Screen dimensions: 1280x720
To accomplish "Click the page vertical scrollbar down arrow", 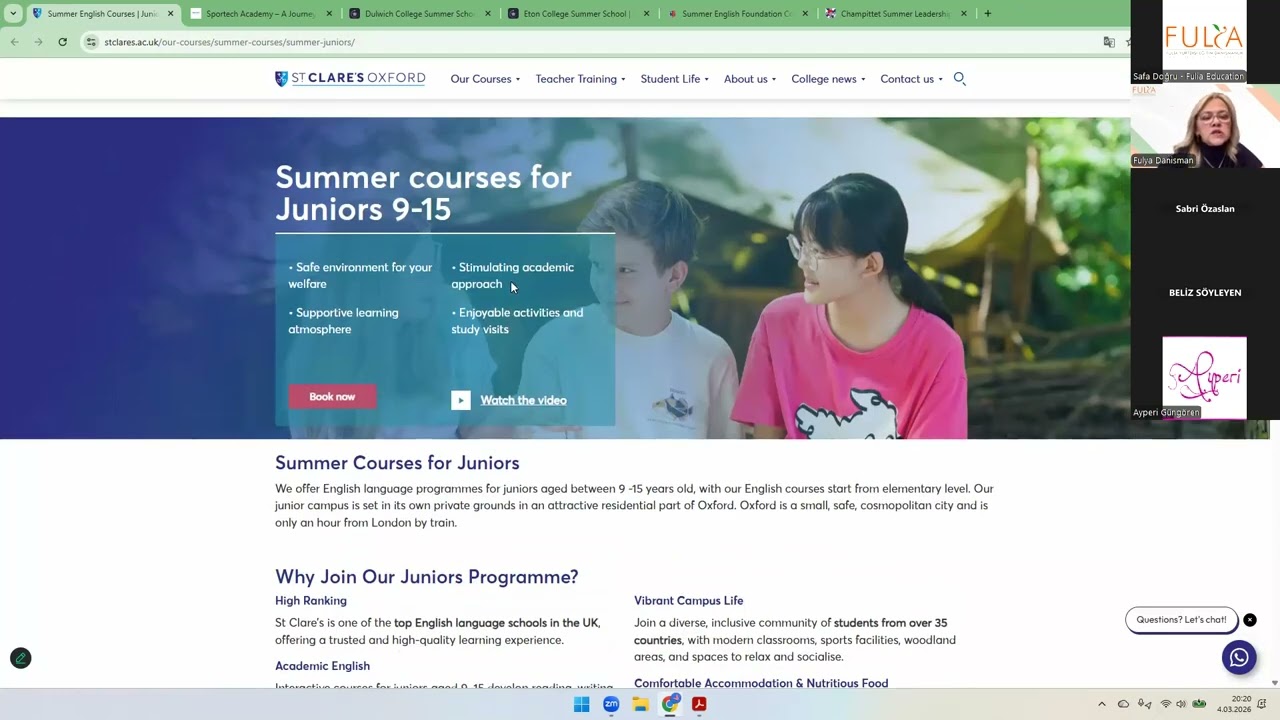I will (x=1274, y=683).
